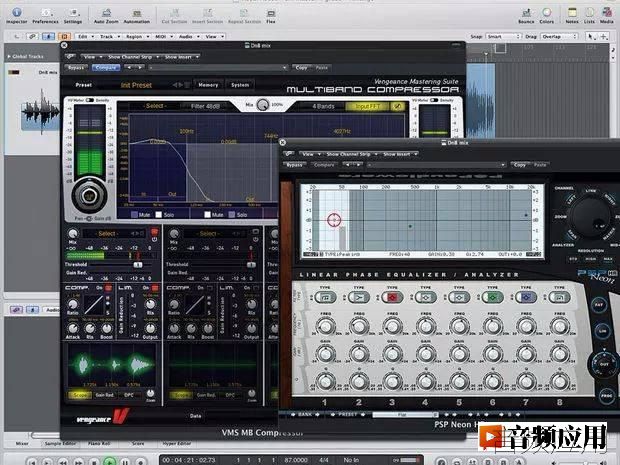Select the blue band 7 type button in PSP Neon
Screen dimensions: 620x465
tap(526, 297)
